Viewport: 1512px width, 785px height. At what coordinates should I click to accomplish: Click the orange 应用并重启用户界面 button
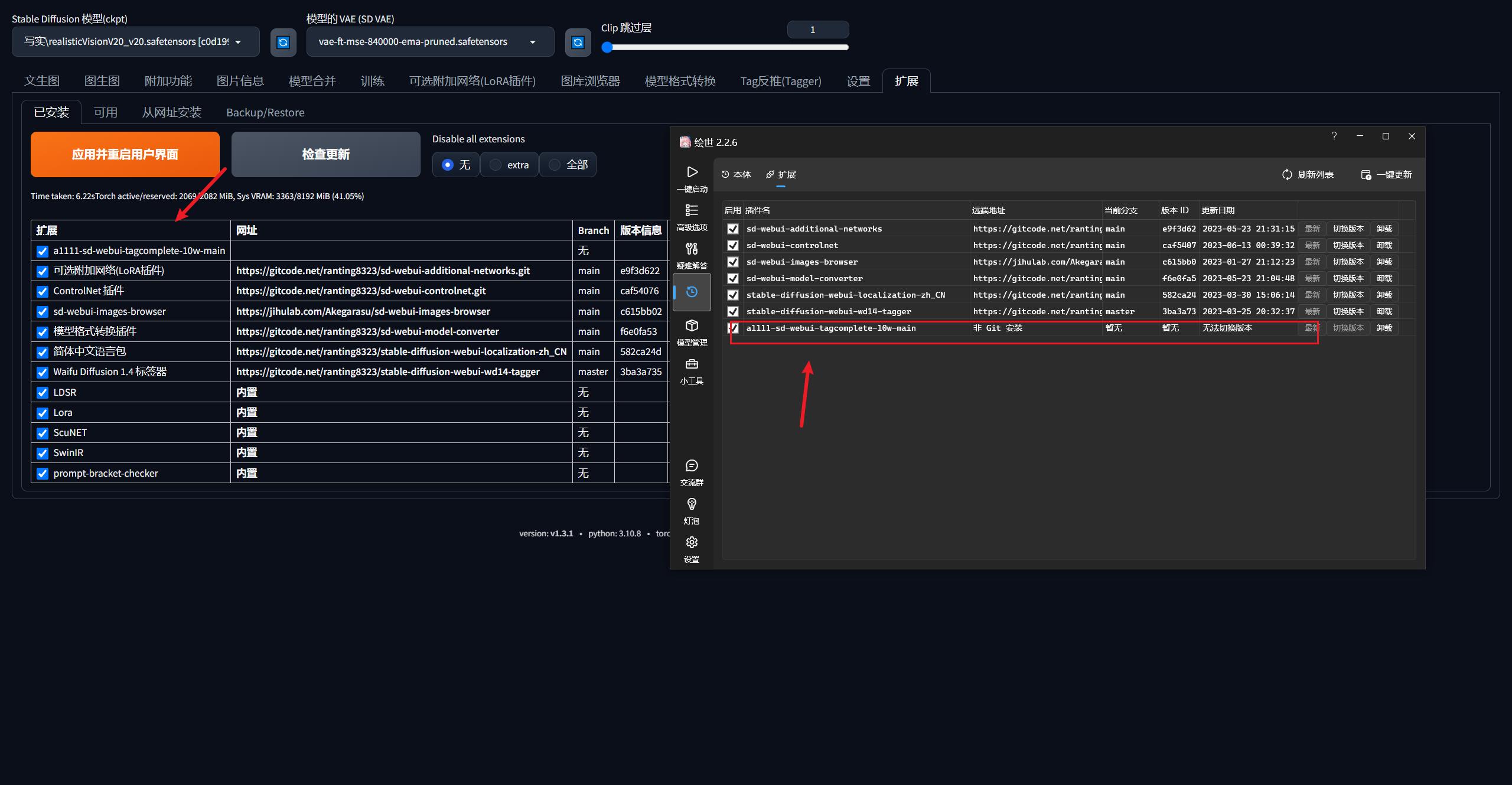click(x=125, y=155)
